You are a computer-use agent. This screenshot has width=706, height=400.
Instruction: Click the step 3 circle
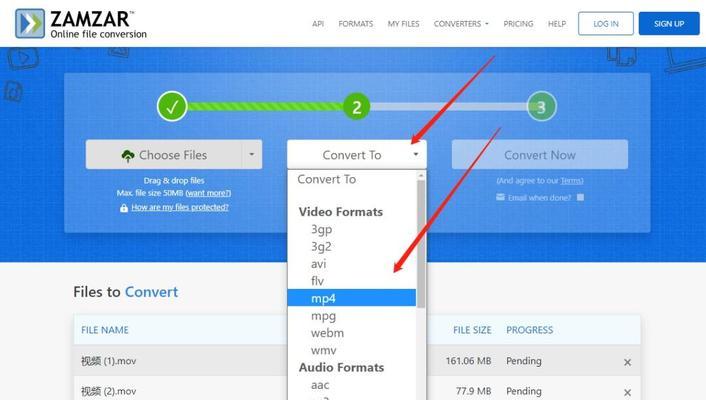click(542, 107)
